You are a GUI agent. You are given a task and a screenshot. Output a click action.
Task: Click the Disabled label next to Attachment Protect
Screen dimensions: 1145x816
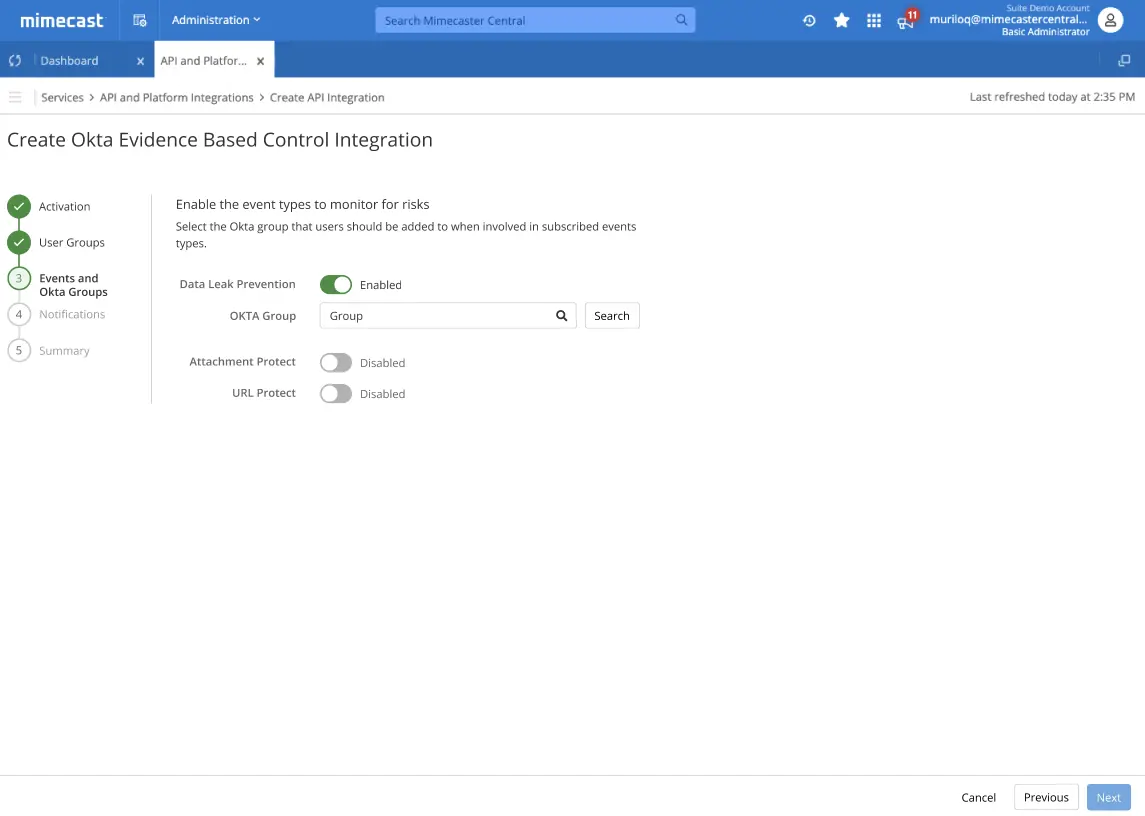(382, 362)
